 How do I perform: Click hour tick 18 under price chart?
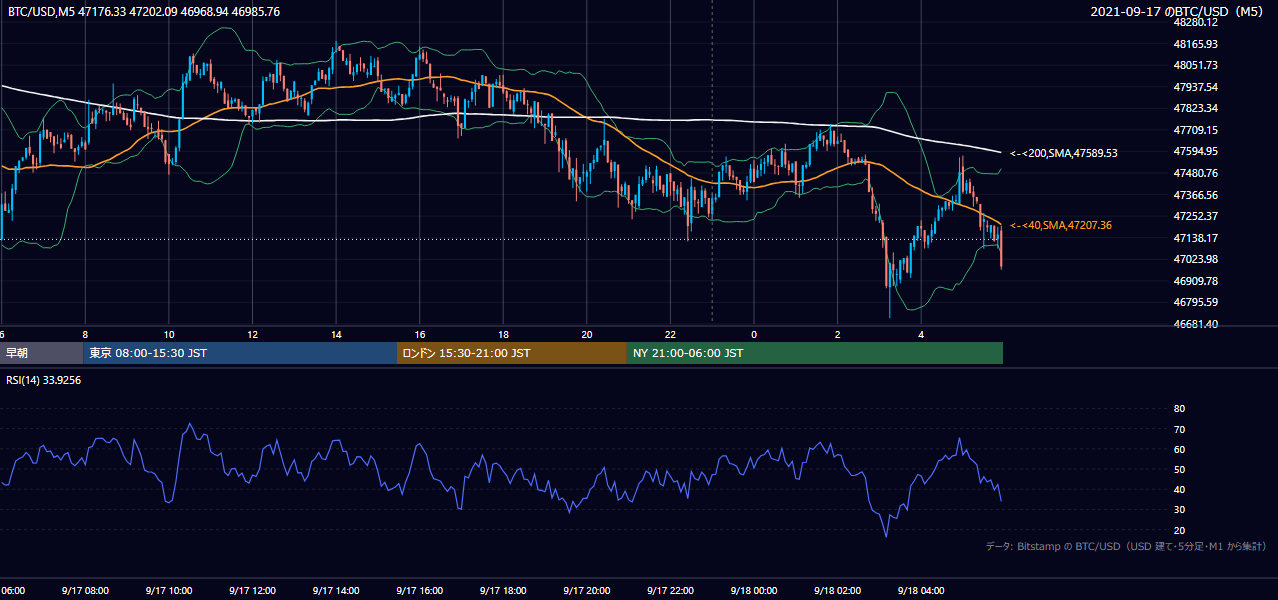point(503,334)
